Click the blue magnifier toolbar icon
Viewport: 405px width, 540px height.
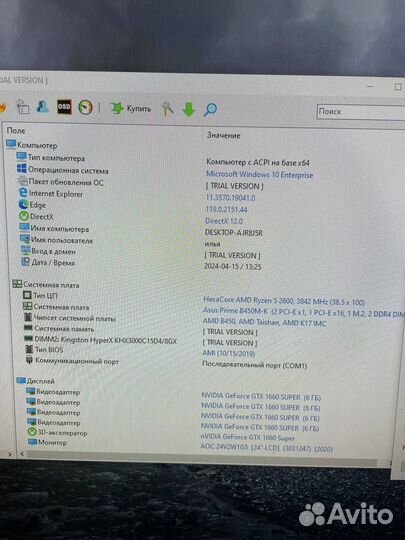coord(210,109)
